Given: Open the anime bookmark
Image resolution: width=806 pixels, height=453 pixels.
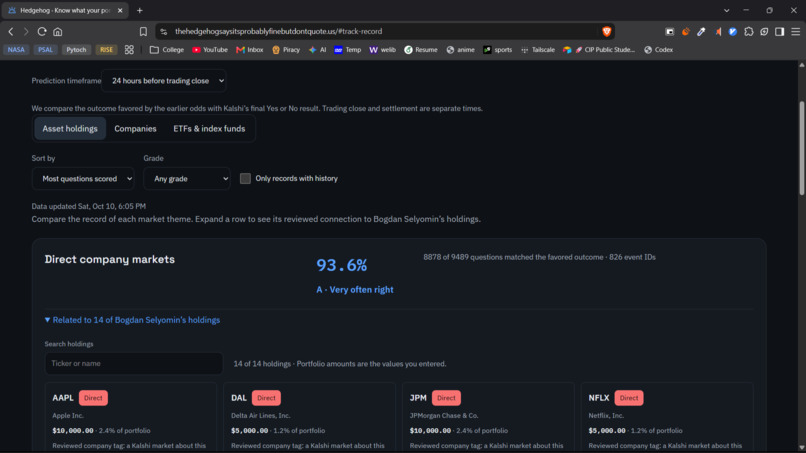Looking at the screenshot, I should coord(461,50).
